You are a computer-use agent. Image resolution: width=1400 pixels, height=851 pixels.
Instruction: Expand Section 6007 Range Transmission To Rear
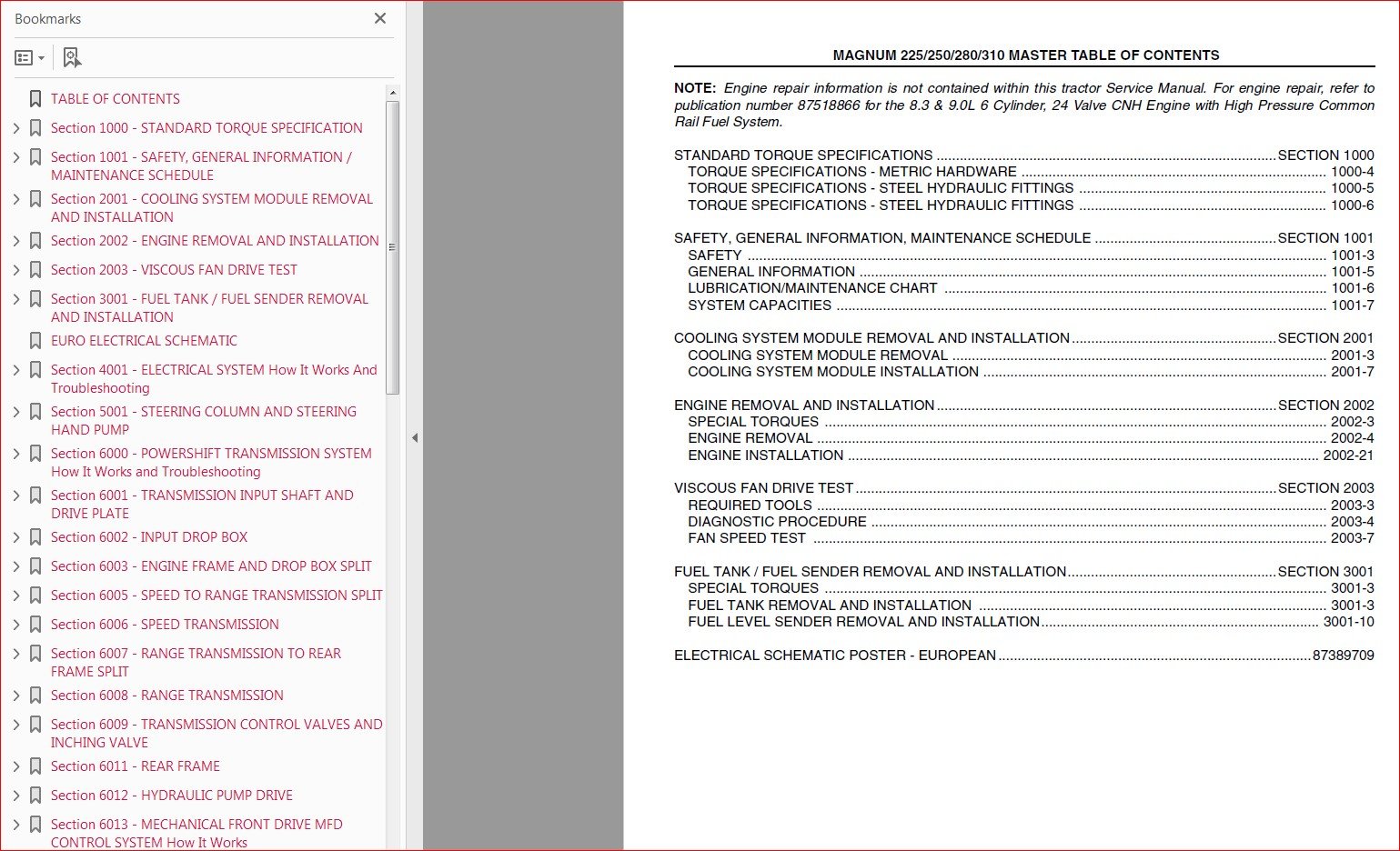click(x=16, y=654)
